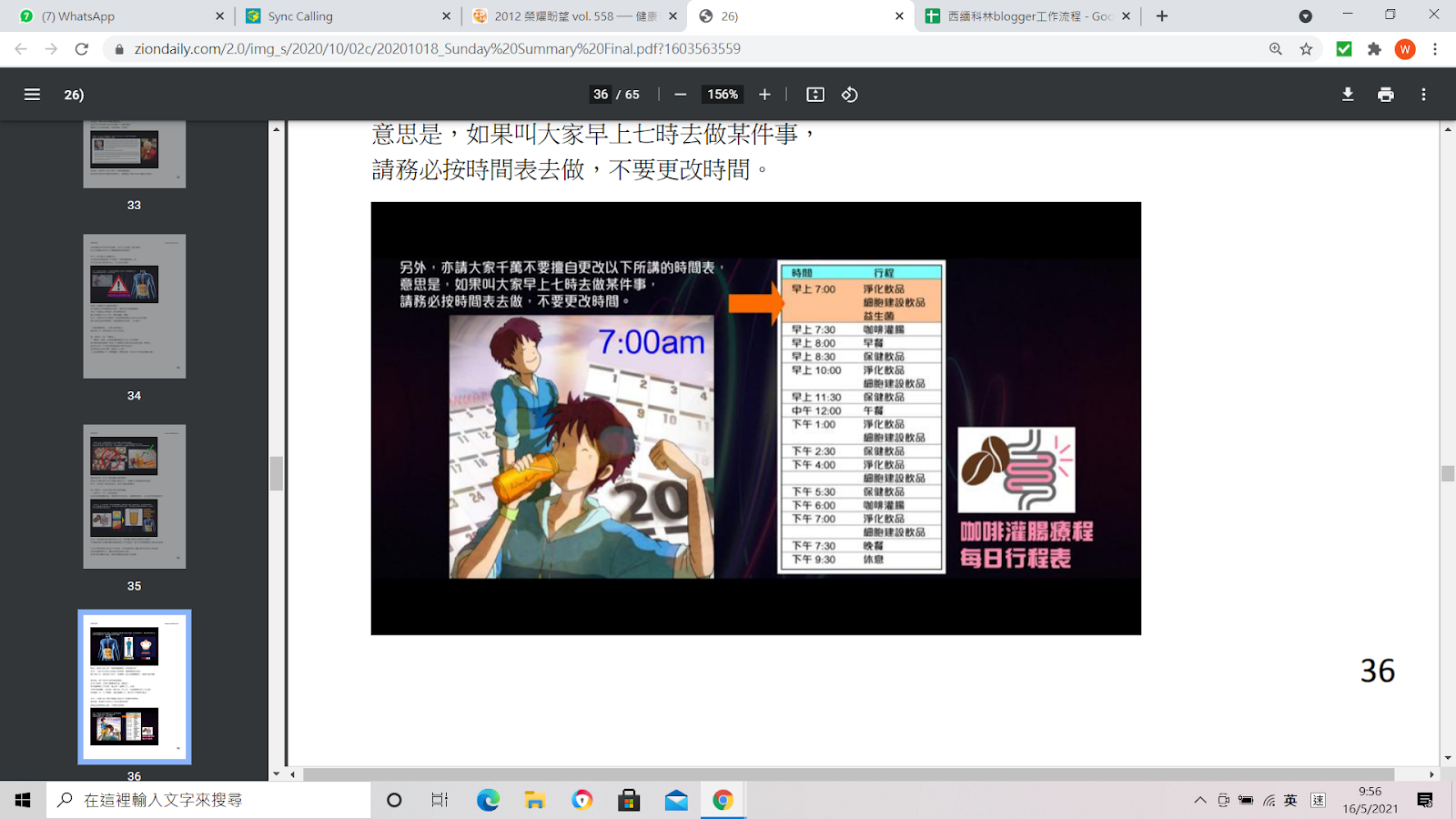Open the Chrome profile avatar W
This screenshot has width=1456, height=819.
coord(1405,49)
